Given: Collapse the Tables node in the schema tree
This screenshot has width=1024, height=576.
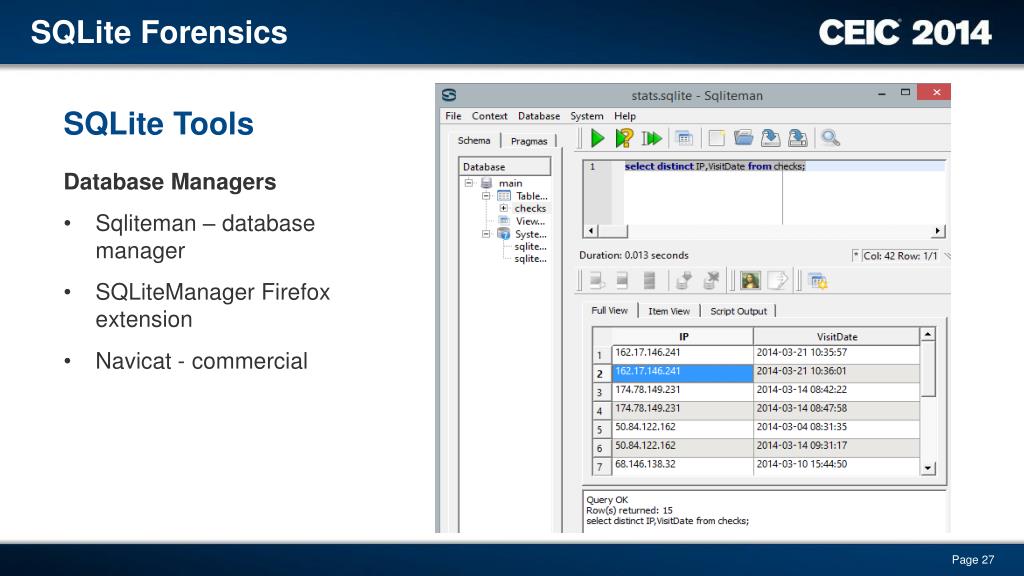Looking at the screenshot, I should pos(486,196).
